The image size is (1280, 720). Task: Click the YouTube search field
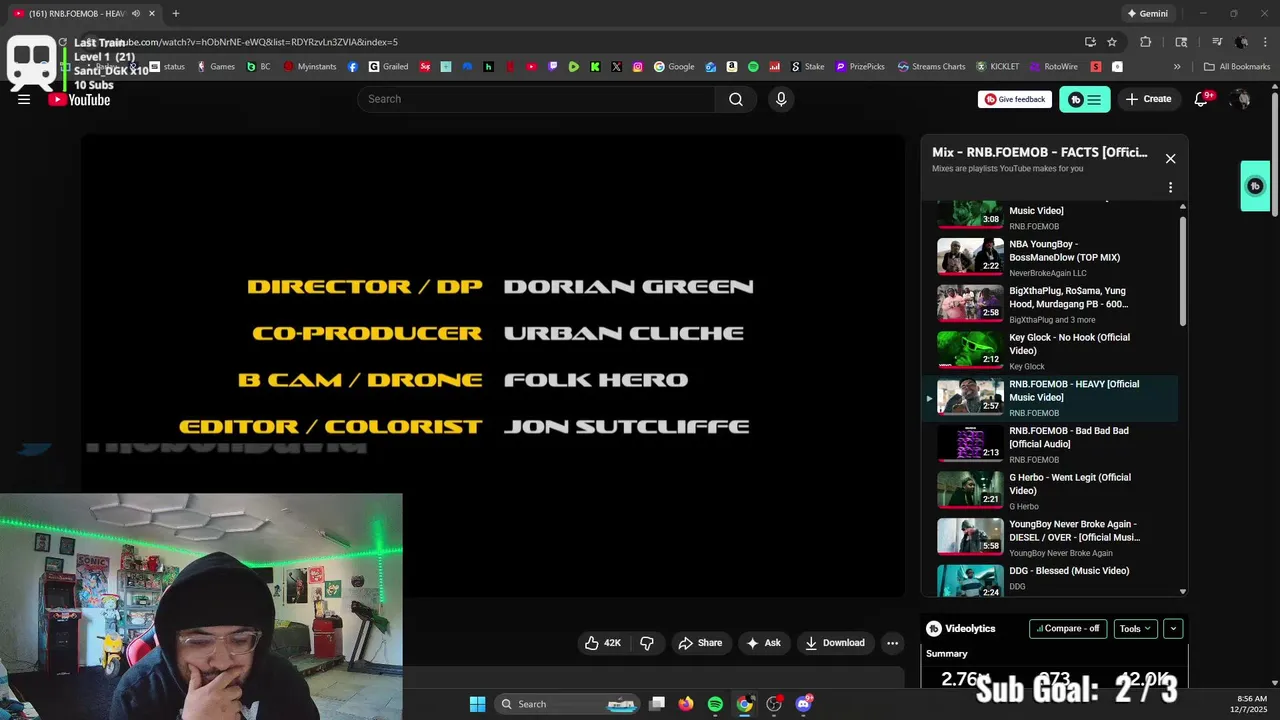(536, 99)
